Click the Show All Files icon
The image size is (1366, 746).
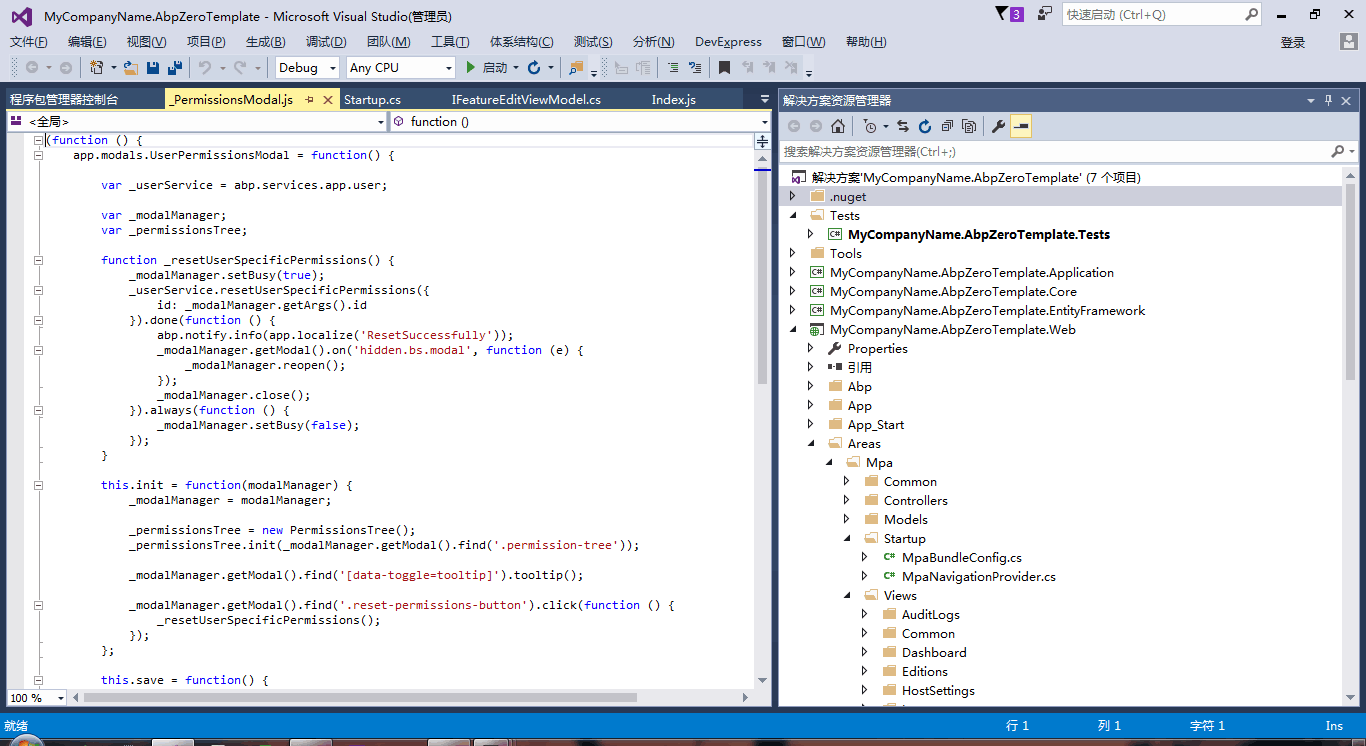[969, 126]
